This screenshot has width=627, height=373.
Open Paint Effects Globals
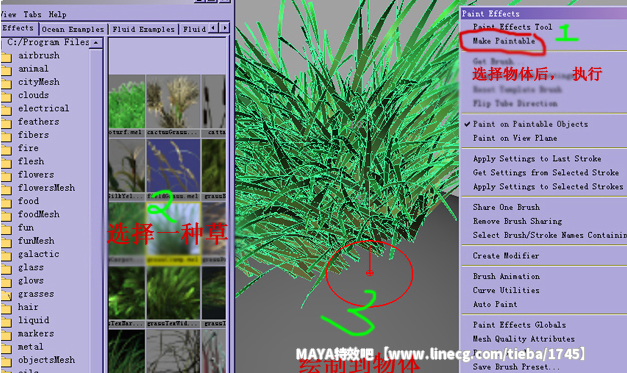(x=519, y=325)
